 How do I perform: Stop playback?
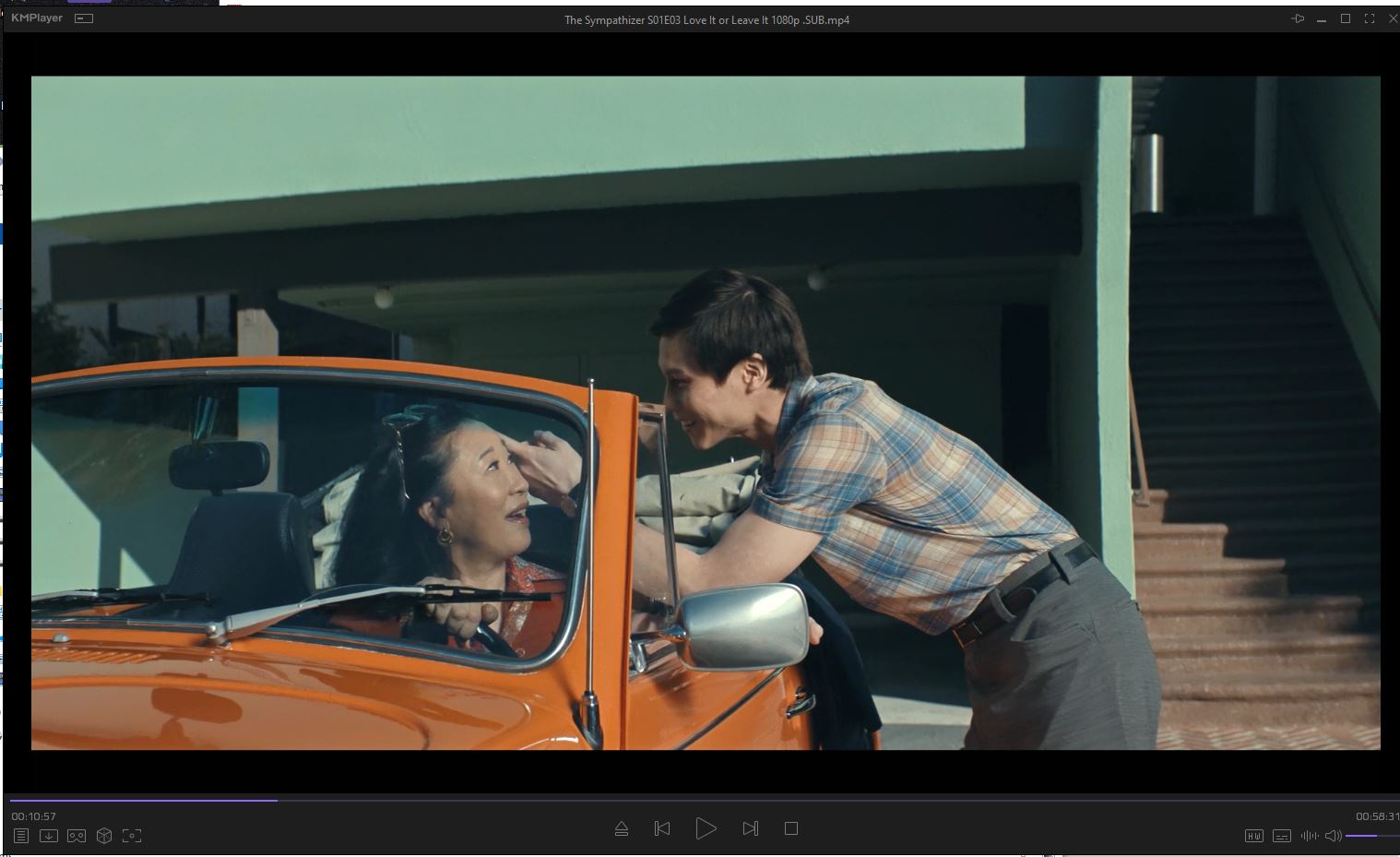[790, 828]
